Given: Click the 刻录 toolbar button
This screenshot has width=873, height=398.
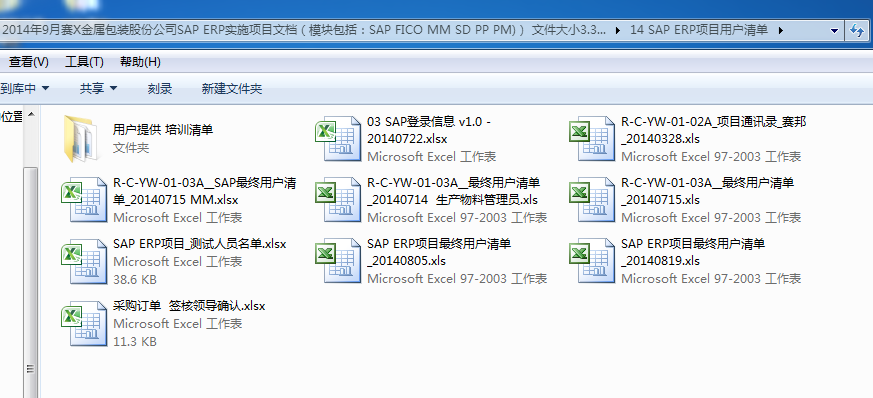Looking at the screenshot, I should (160, 88).
